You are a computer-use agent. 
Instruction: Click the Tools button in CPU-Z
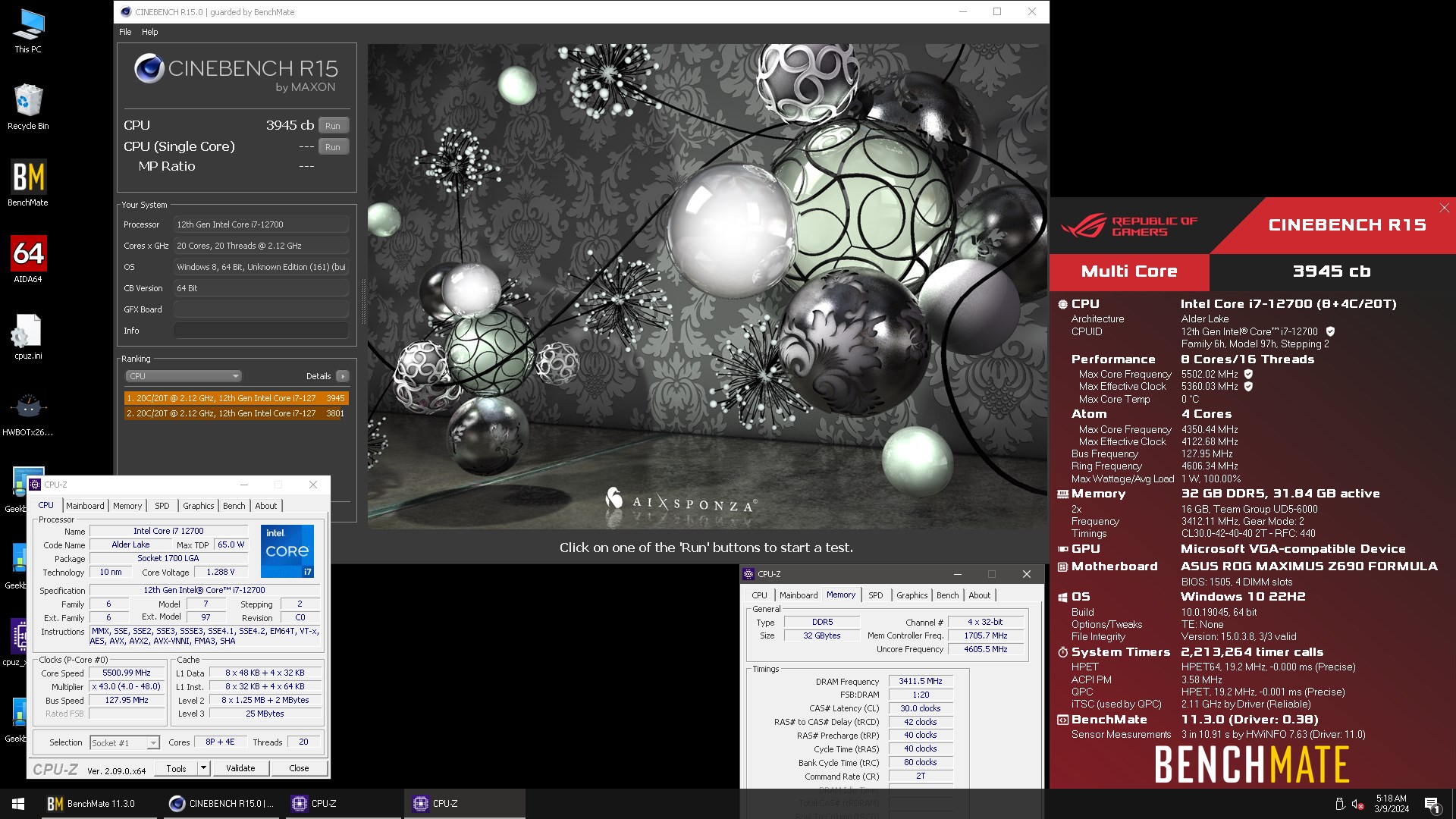pos(176,768)
